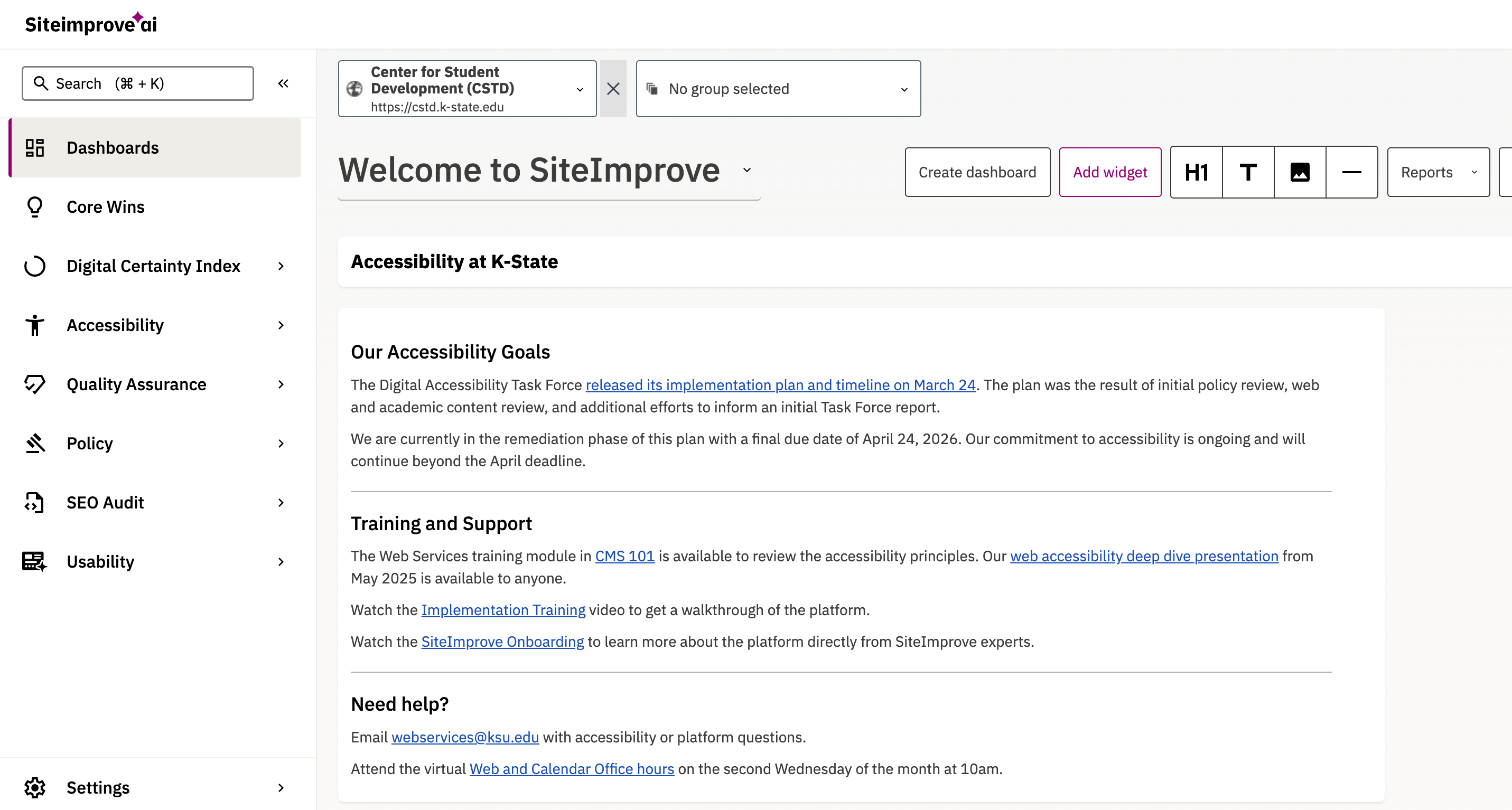This screenshot has height=810, width=1512.
Task: Open the CMS 101 link
Action: coord(624,555)
